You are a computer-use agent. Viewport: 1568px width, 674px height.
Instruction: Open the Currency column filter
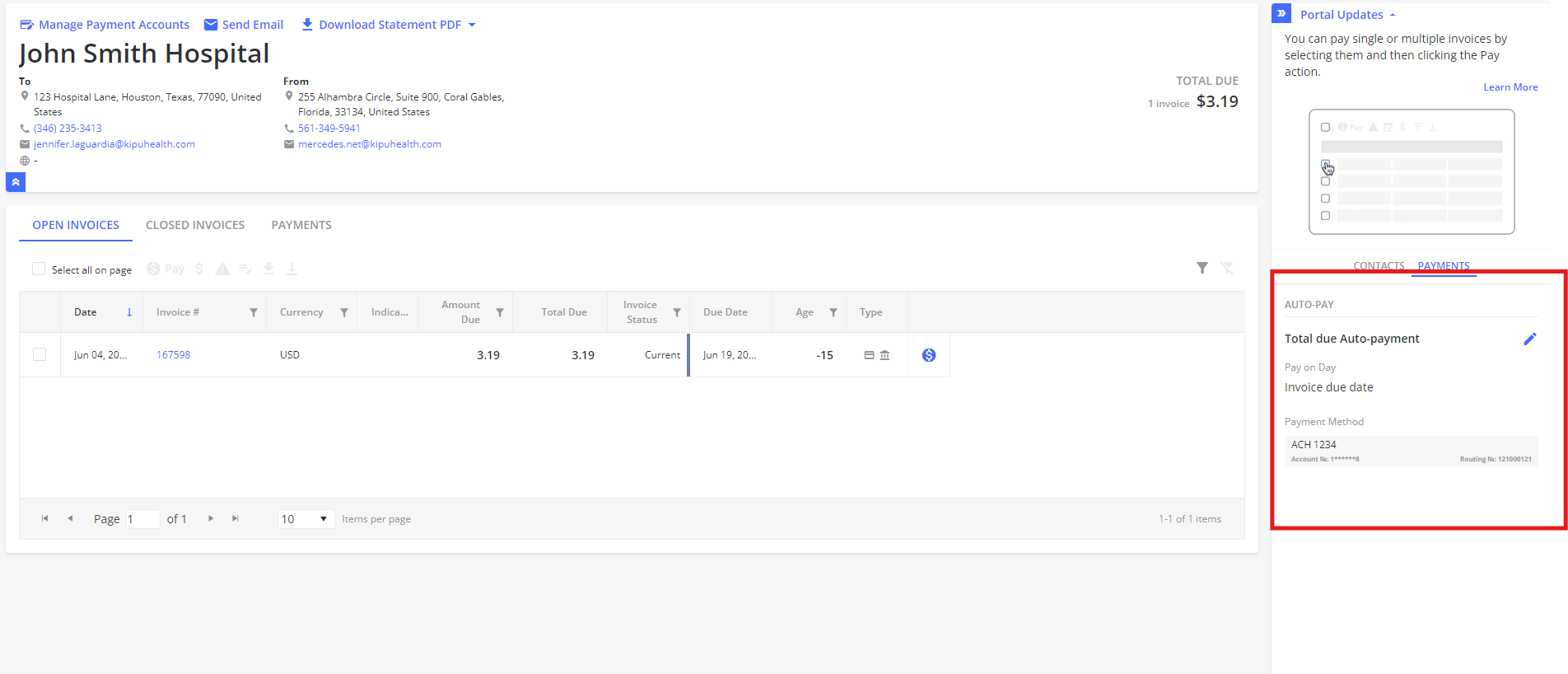click(344, 312)
